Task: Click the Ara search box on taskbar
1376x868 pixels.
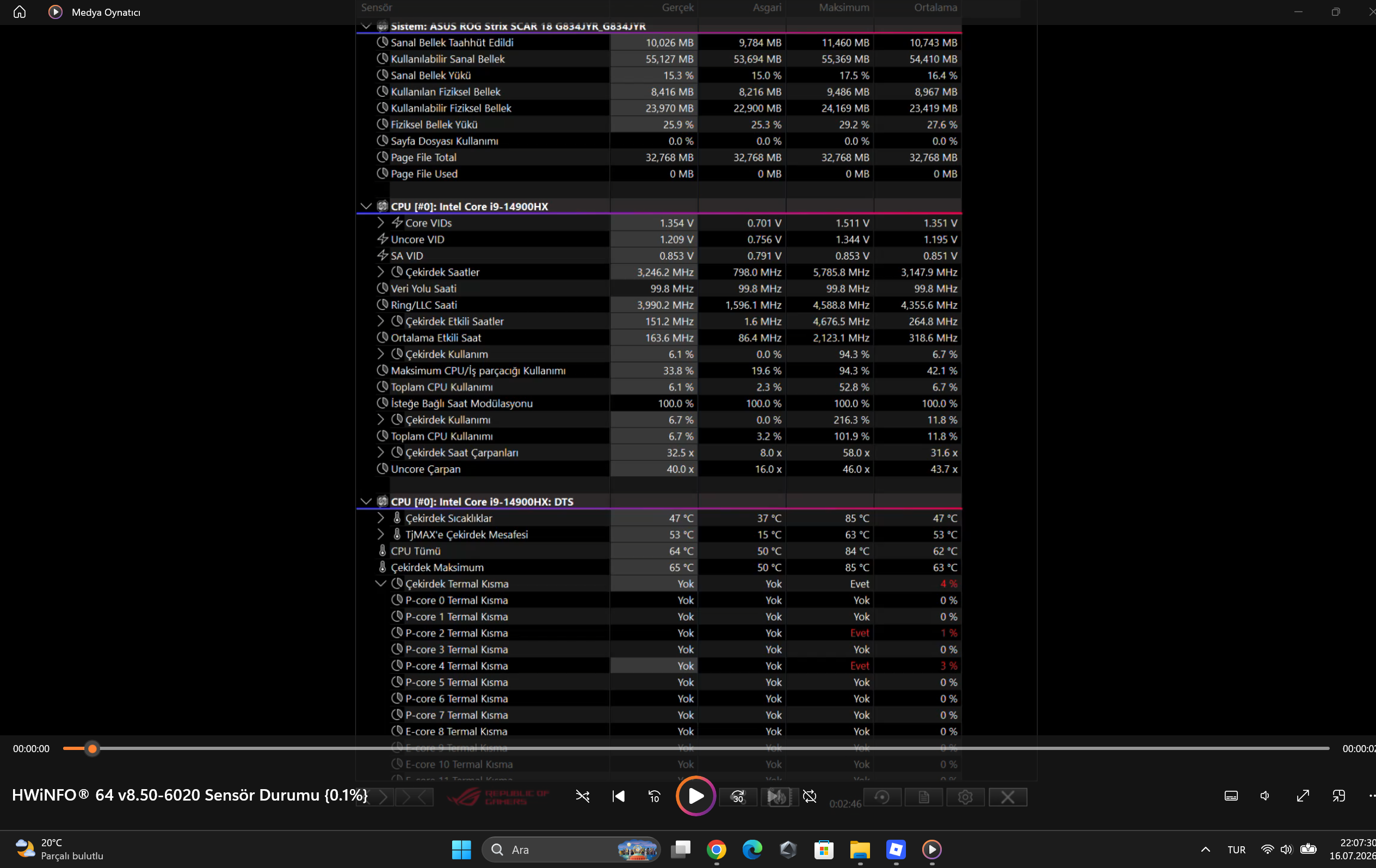Action: [x=571, y=849]
